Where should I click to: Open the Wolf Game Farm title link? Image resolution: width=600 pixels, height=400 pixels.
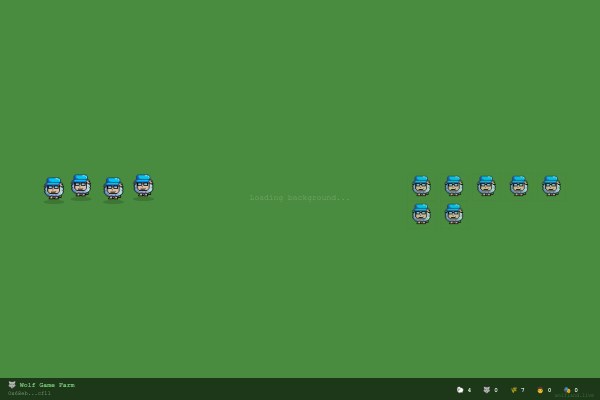pyautogui.click(x=47, y=385)
